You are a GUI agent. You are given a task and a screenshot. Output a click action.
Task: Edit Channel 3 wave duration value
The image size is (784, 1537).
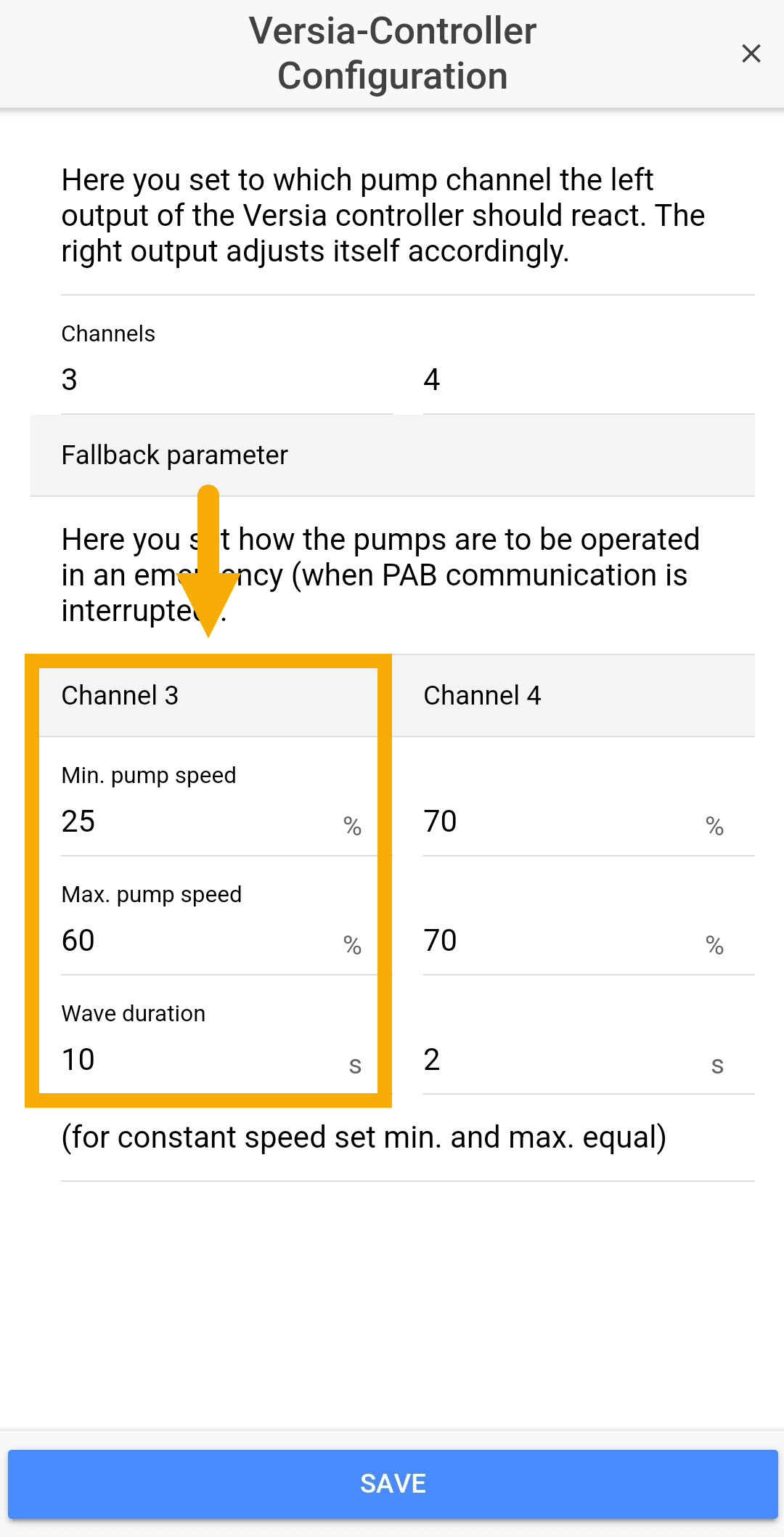[196, 1060]
